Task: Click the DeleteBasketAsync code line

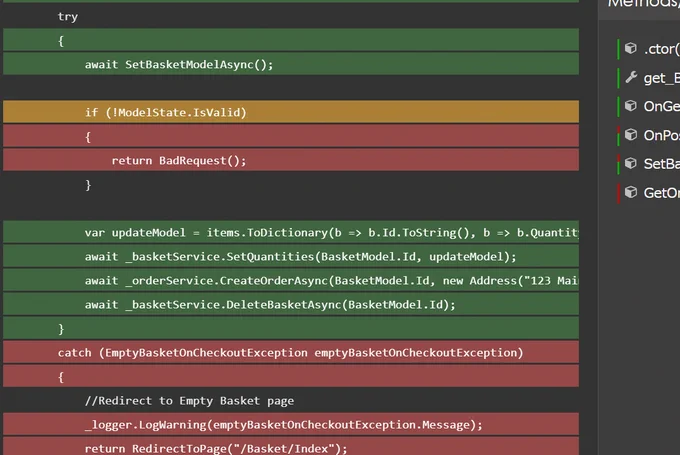Action: click(291, 304)
